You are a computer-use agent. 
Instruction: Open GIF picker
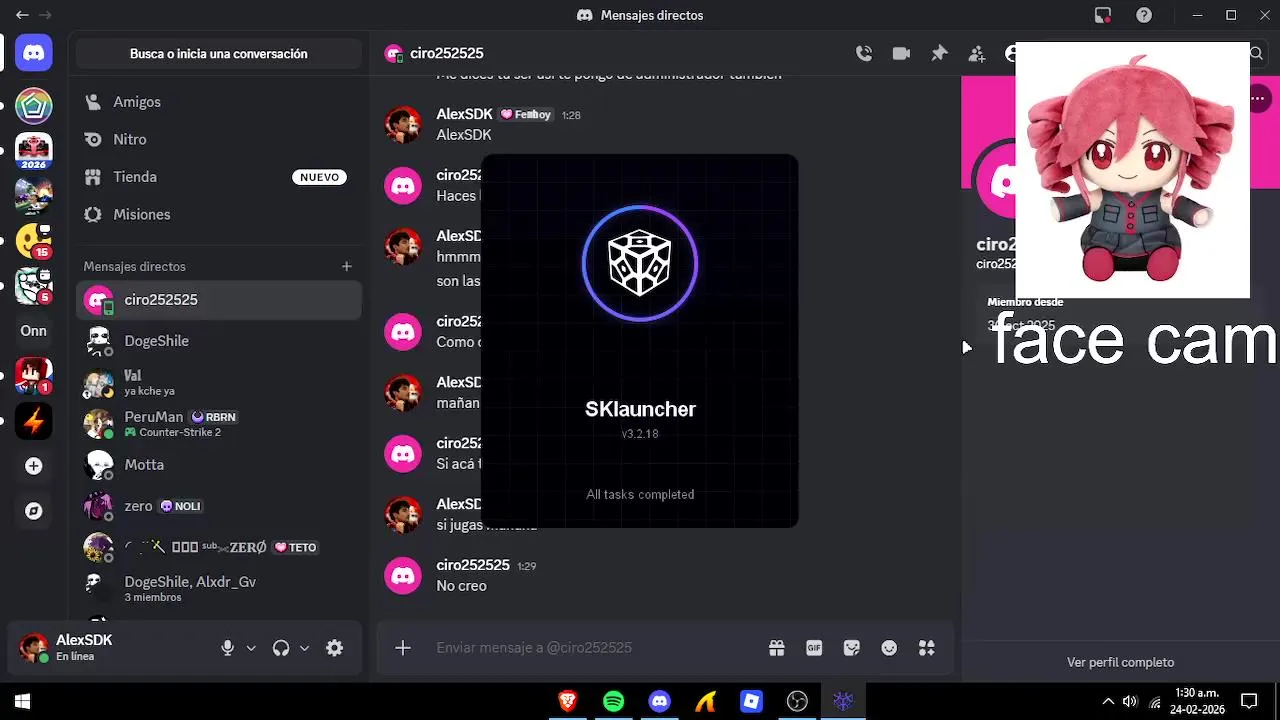(x=814, y=648)
